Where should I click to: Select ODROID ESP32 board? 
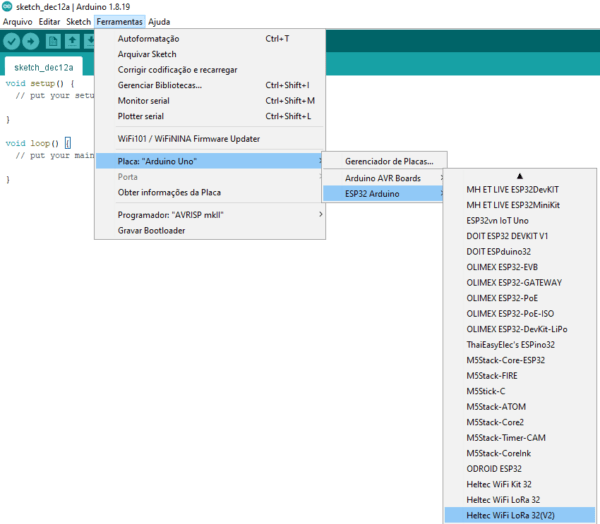[520, 468]
